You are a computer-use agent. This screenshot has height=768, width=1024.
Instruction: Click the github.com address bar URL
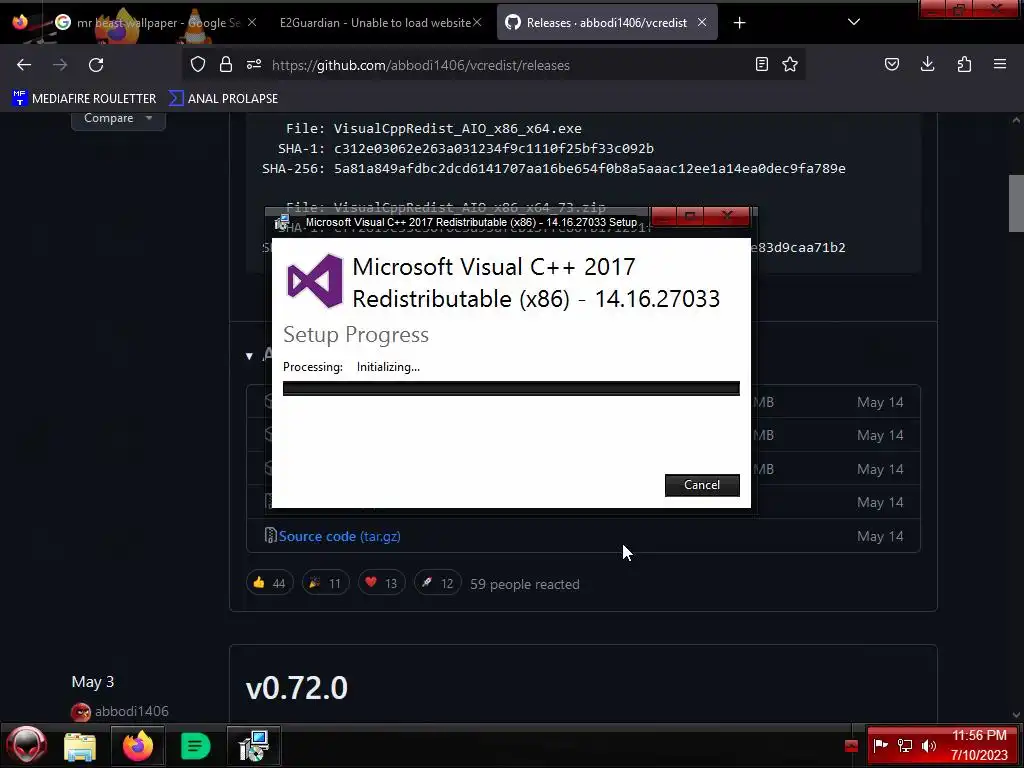pyautogui.click(x=421, y=65)
